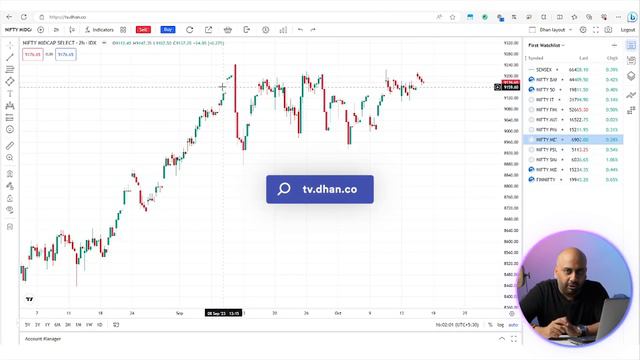The height and width of the screenshot is (360, 640).
Task: Expand the Account Manager panel
Action: point(502,339)
